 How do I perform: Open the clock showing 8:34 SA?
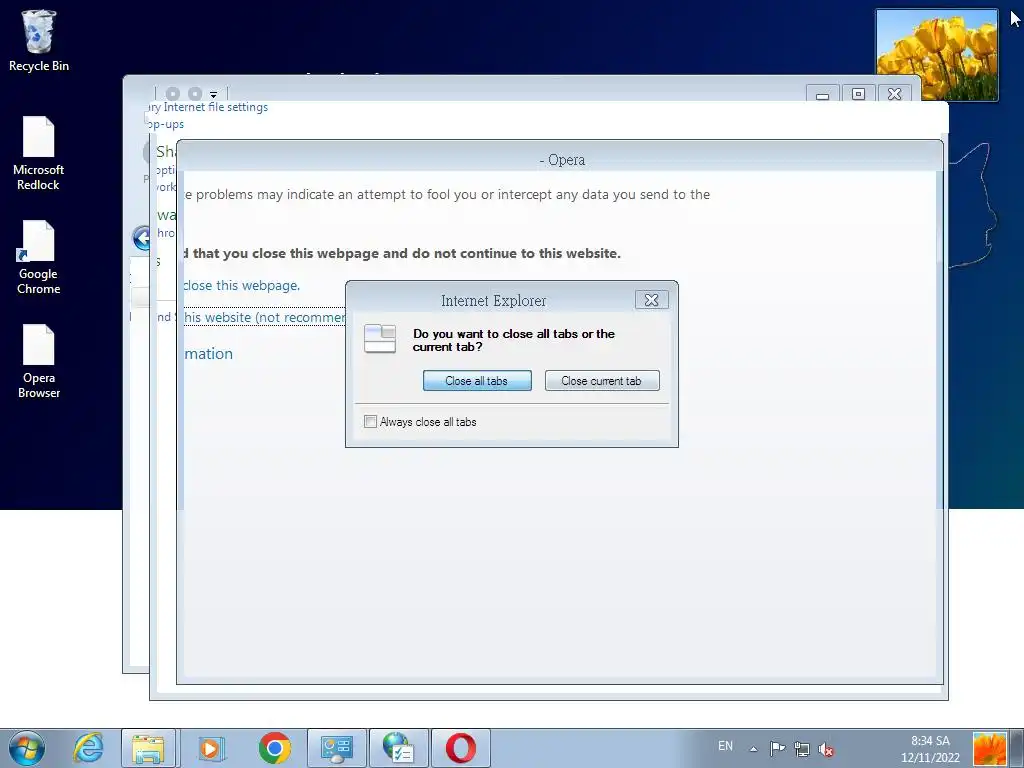(930, 749)
